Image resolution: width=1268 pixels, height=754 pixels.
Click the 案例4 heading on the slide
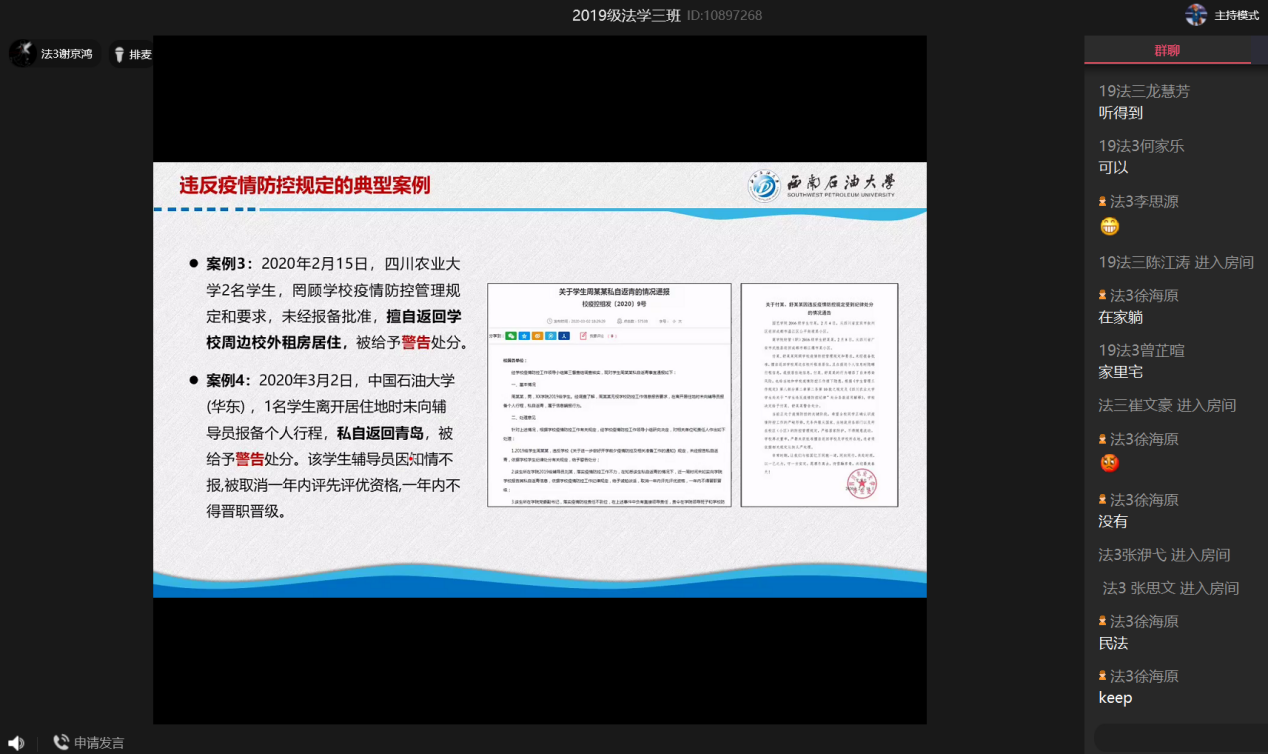coord(228,380)
